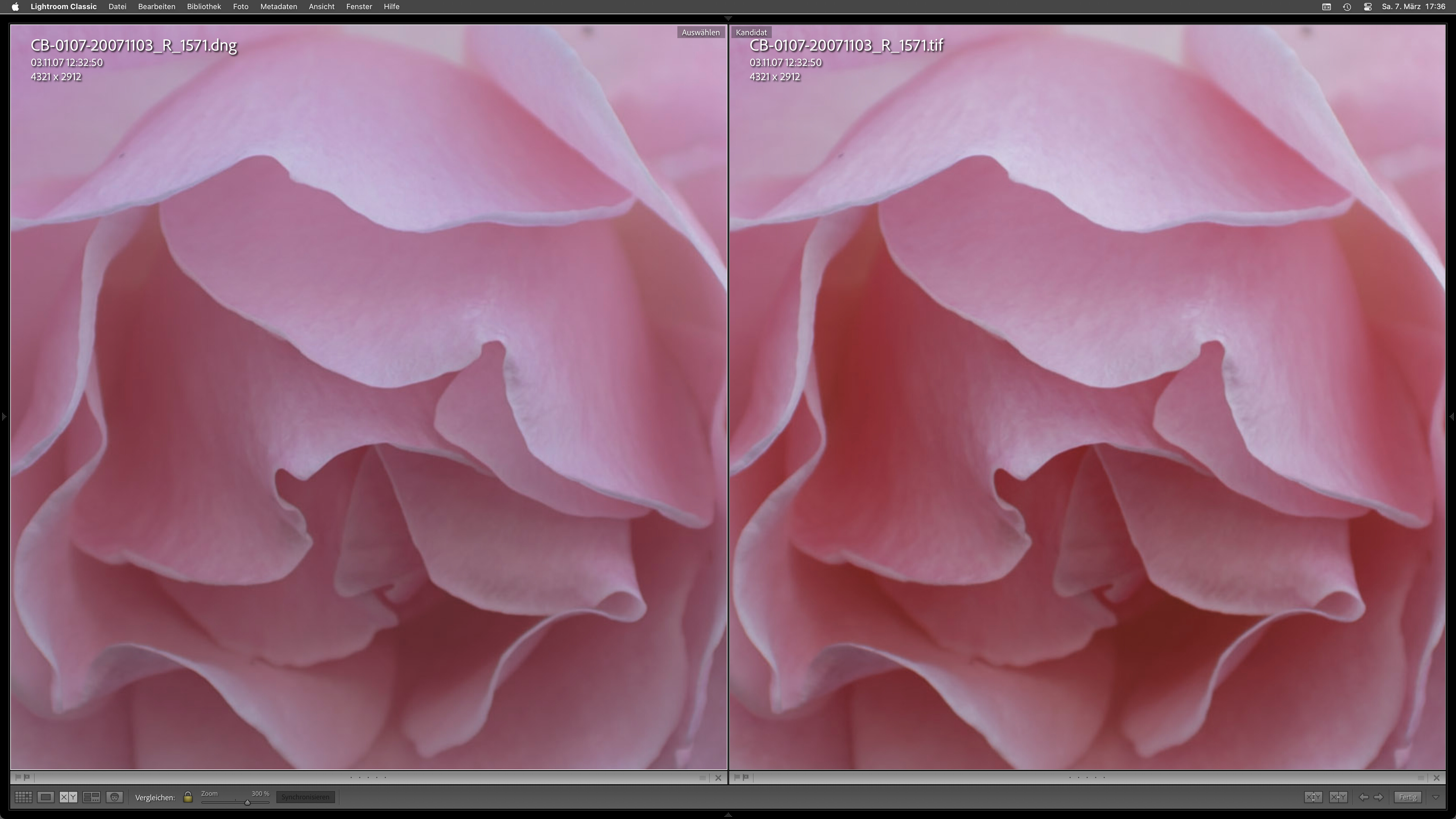The height and width of the screenshot is (819, 1456).
Task: Expand the hidden top panel arrow
Action: point(728,18)
